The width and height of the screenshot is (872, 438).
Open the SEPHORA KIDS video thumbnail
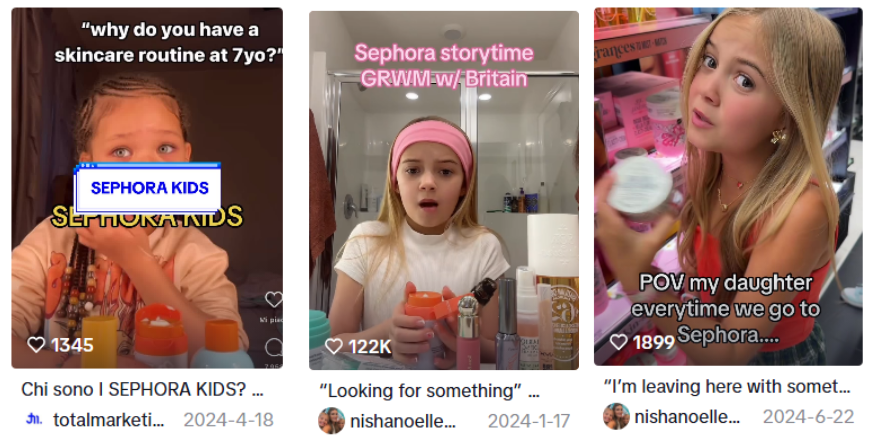click(x=147, y=188)
